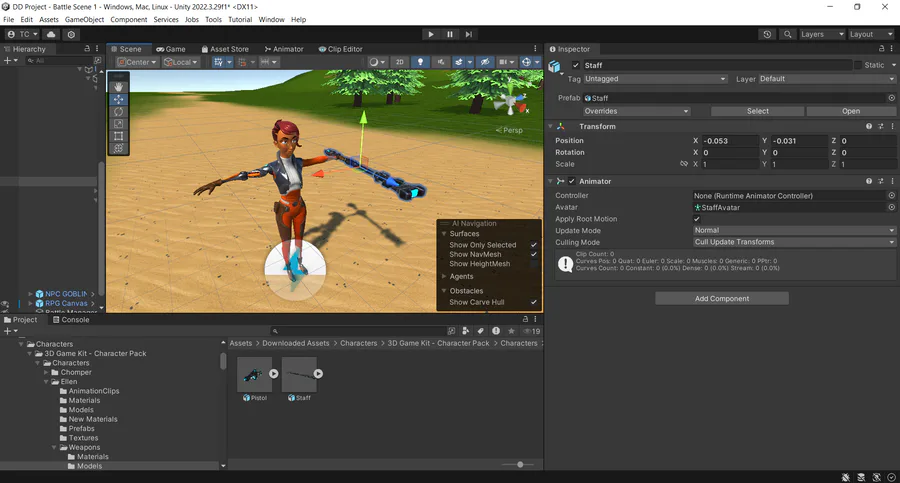Click Search by Type icon in Project
Screen dimensions: 900x483
[465, 331]
